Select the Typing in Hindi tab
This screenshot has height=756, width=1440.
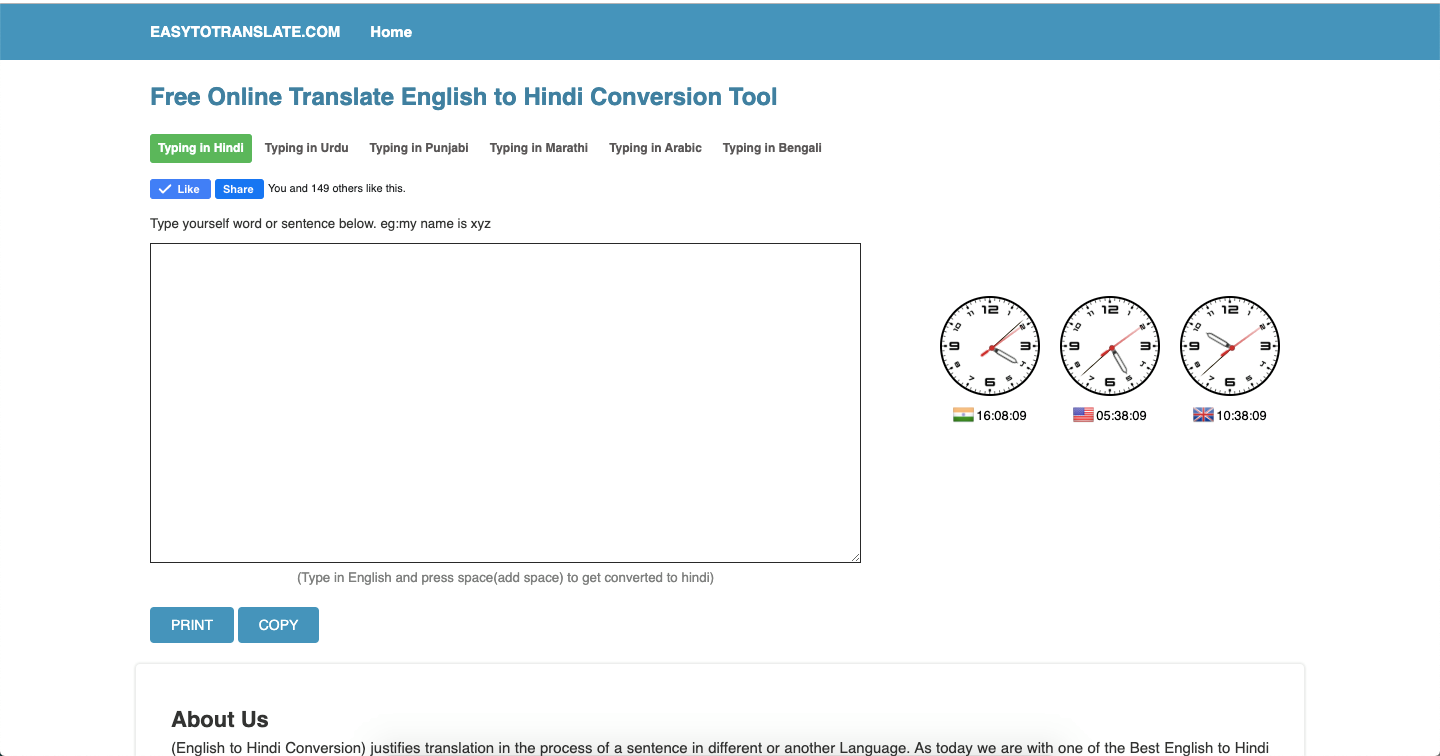(x=201, y=148)
